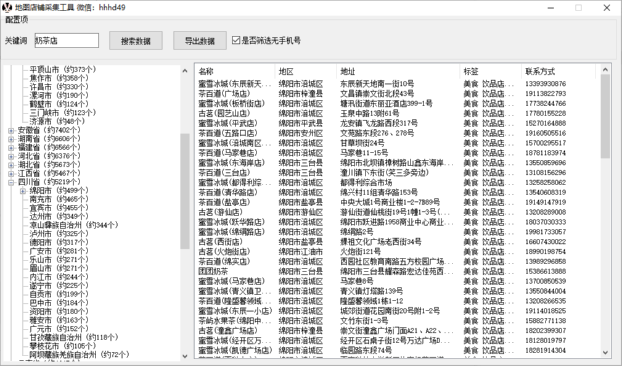
Task: Click address cell 东辰新天地南一街10号
Action: pyautogui.click(x=377, y=84)
